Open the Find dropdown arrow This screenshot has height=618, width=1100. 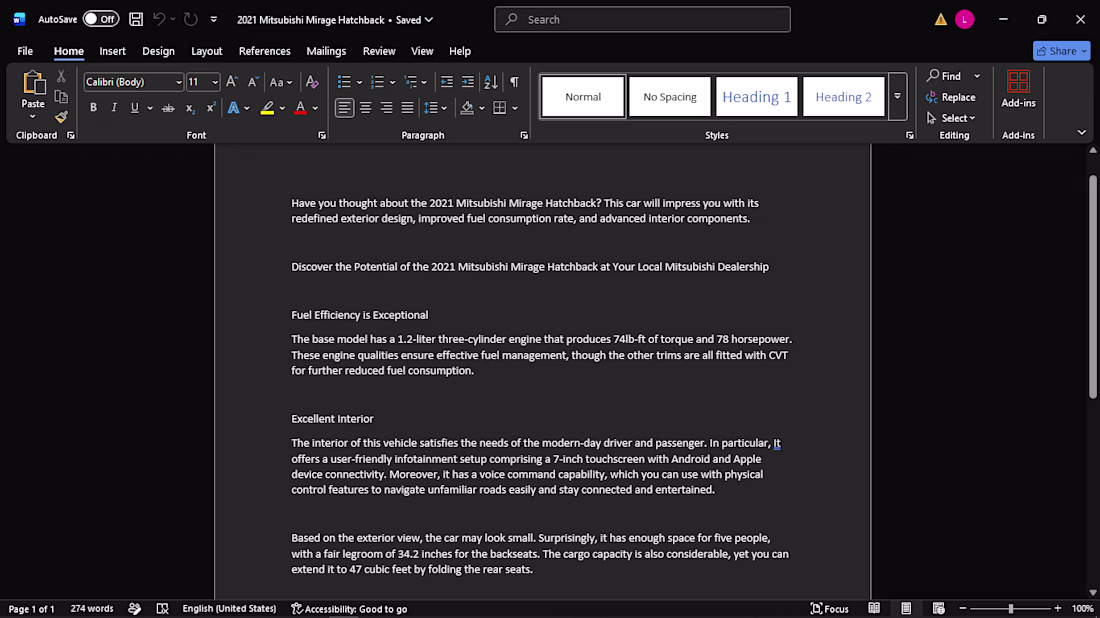pos(977,76)
